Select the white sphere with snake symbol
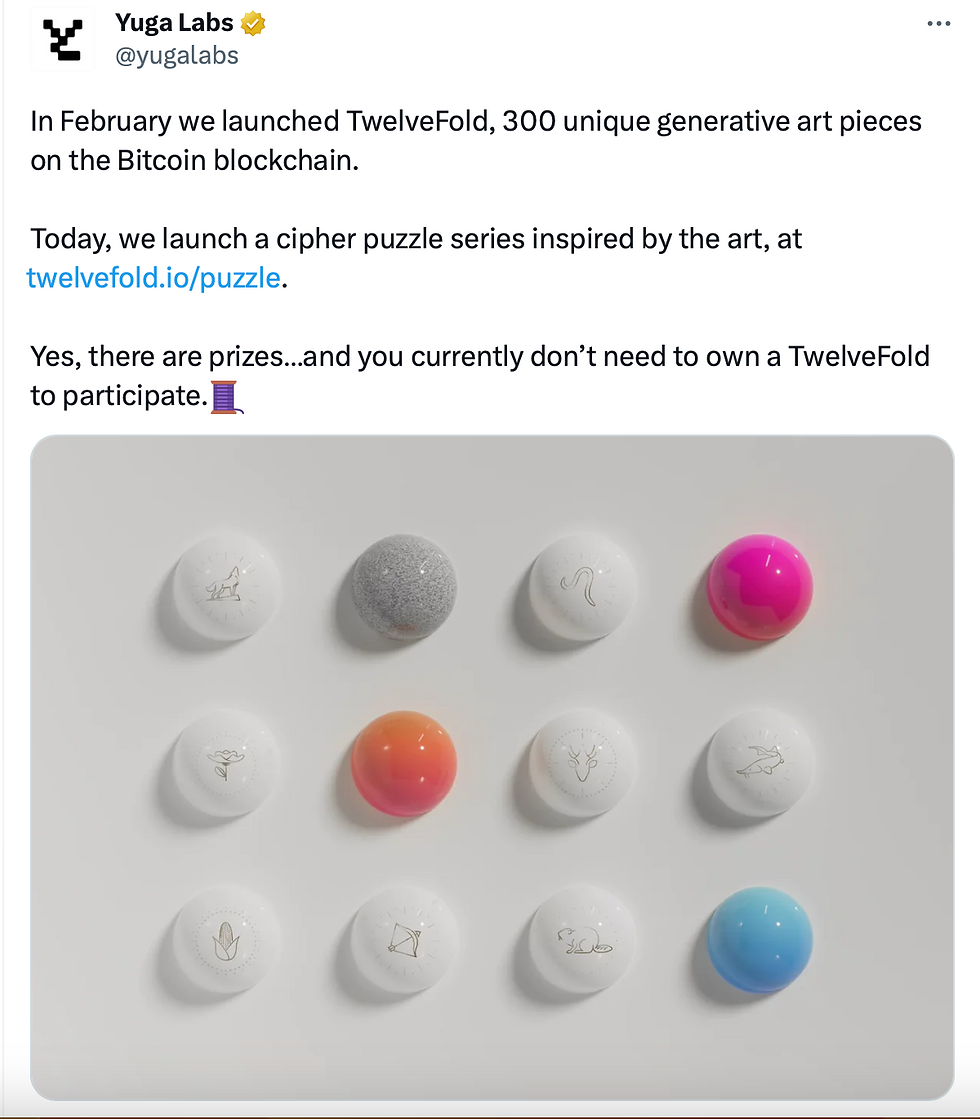 [x=582, y=586]
